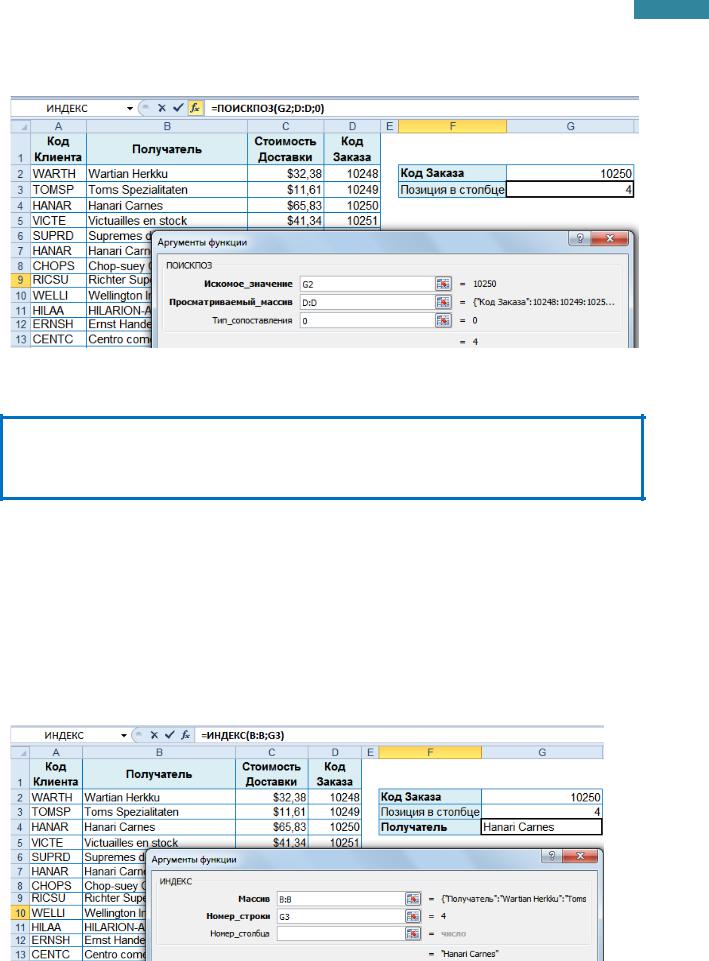
Task: Click the cancel X beside the =ПОИСКПОЗ(G2;D:D;0) formula
Action: click(x=161, y=108)
